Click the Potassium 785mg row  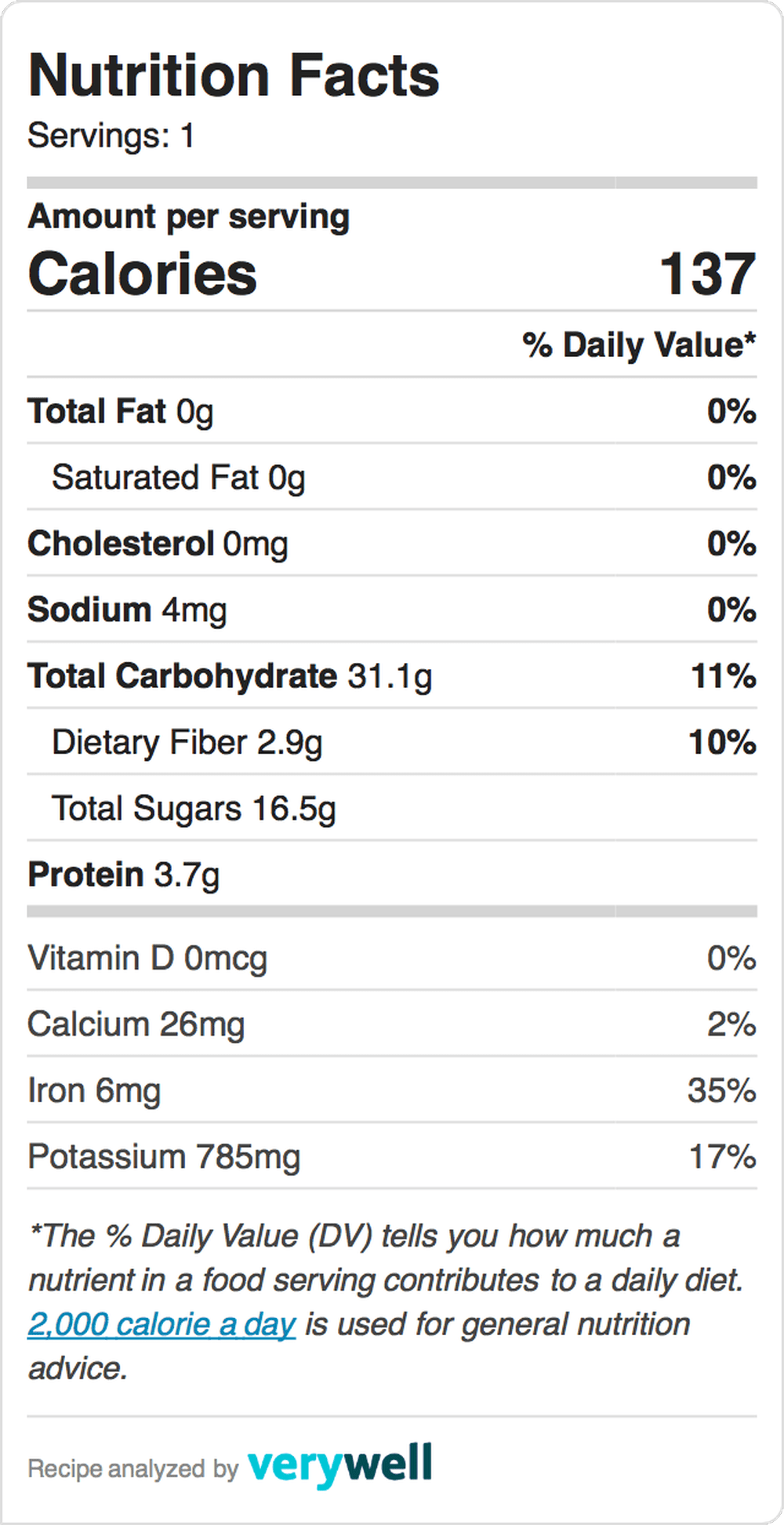tap(392, 1156)
